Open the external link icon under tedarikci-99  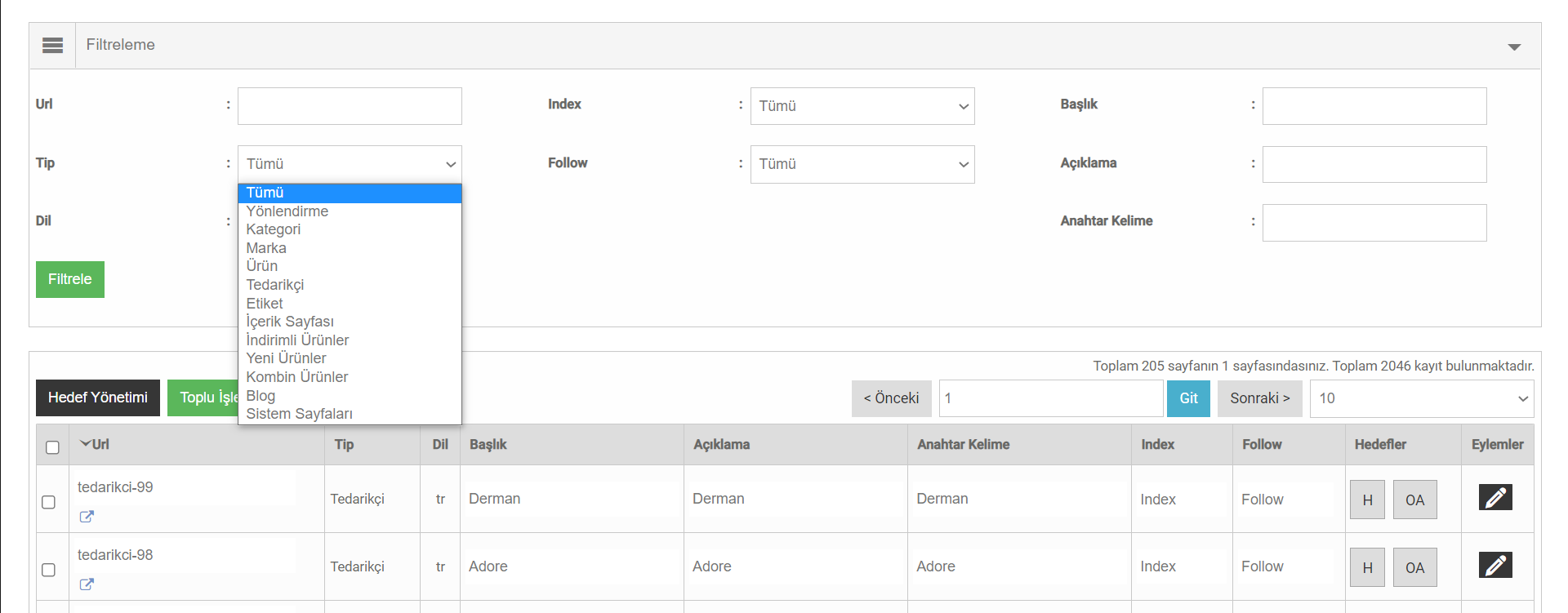click(x=87, y=517)
